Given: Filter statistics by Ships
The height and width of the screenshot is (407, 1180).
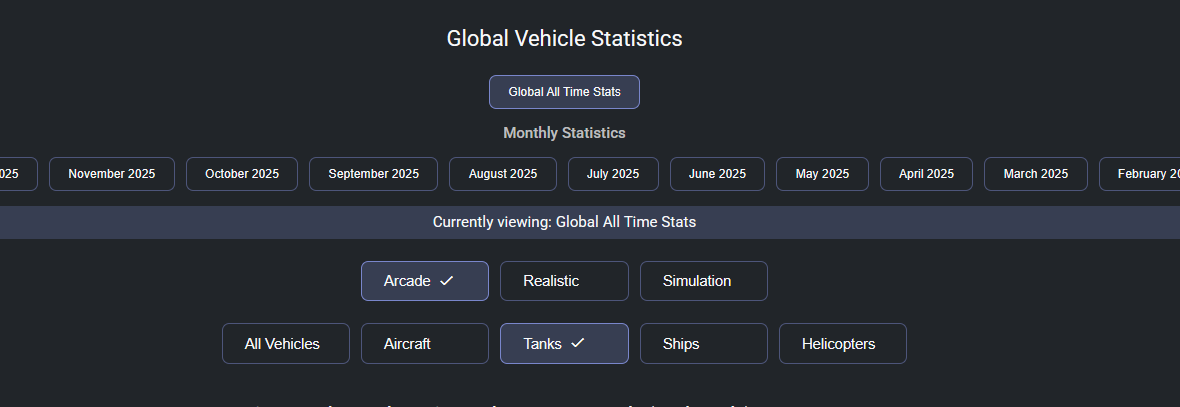Looking at the screenshot, I should (703, 344).
